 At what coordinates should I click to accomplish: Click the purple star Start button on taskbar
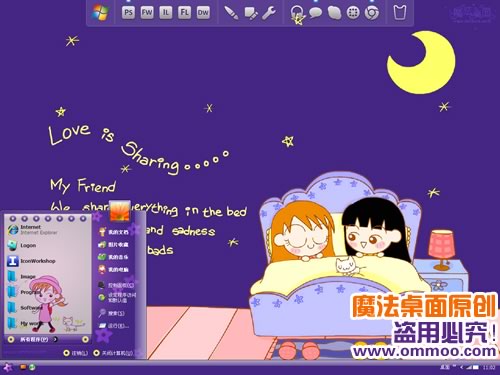[x=7, y=367]
